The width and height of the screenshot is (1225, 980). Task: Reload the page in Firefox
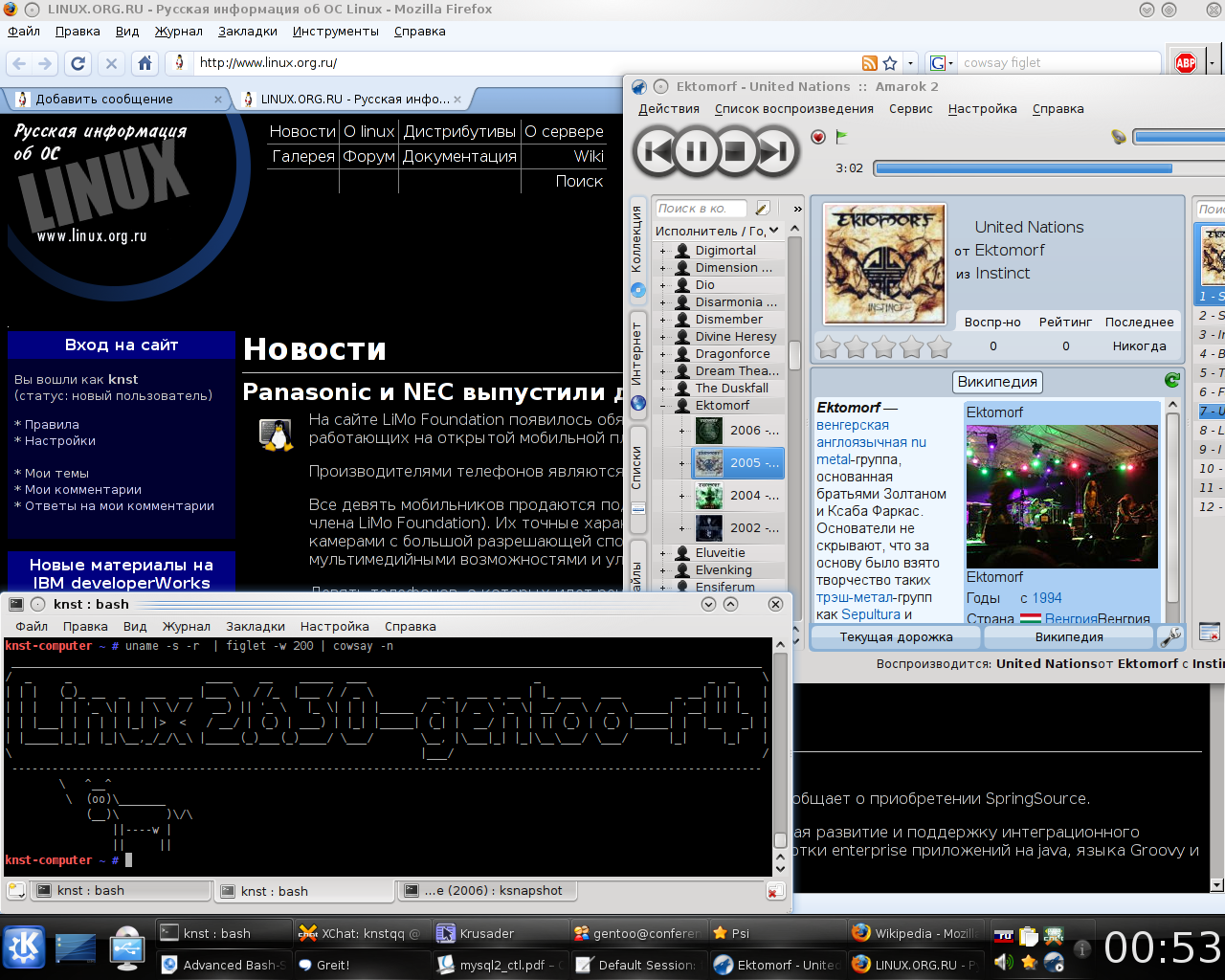coord(78,63)
